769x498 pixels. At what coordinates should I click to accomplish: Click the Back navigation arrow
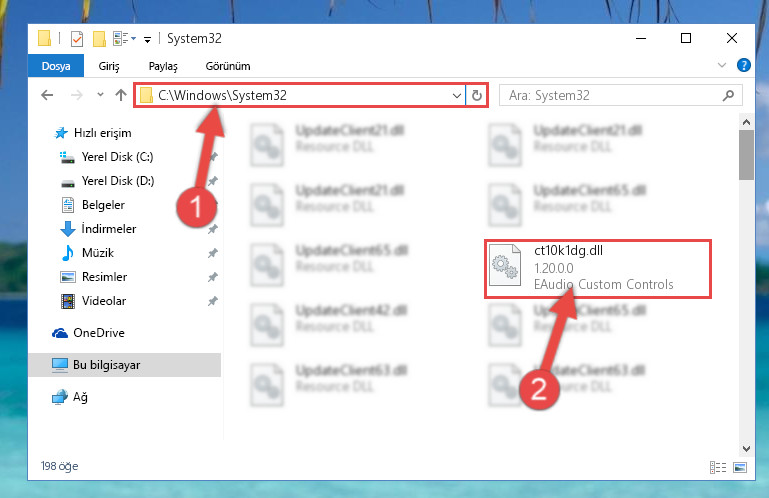47,95
